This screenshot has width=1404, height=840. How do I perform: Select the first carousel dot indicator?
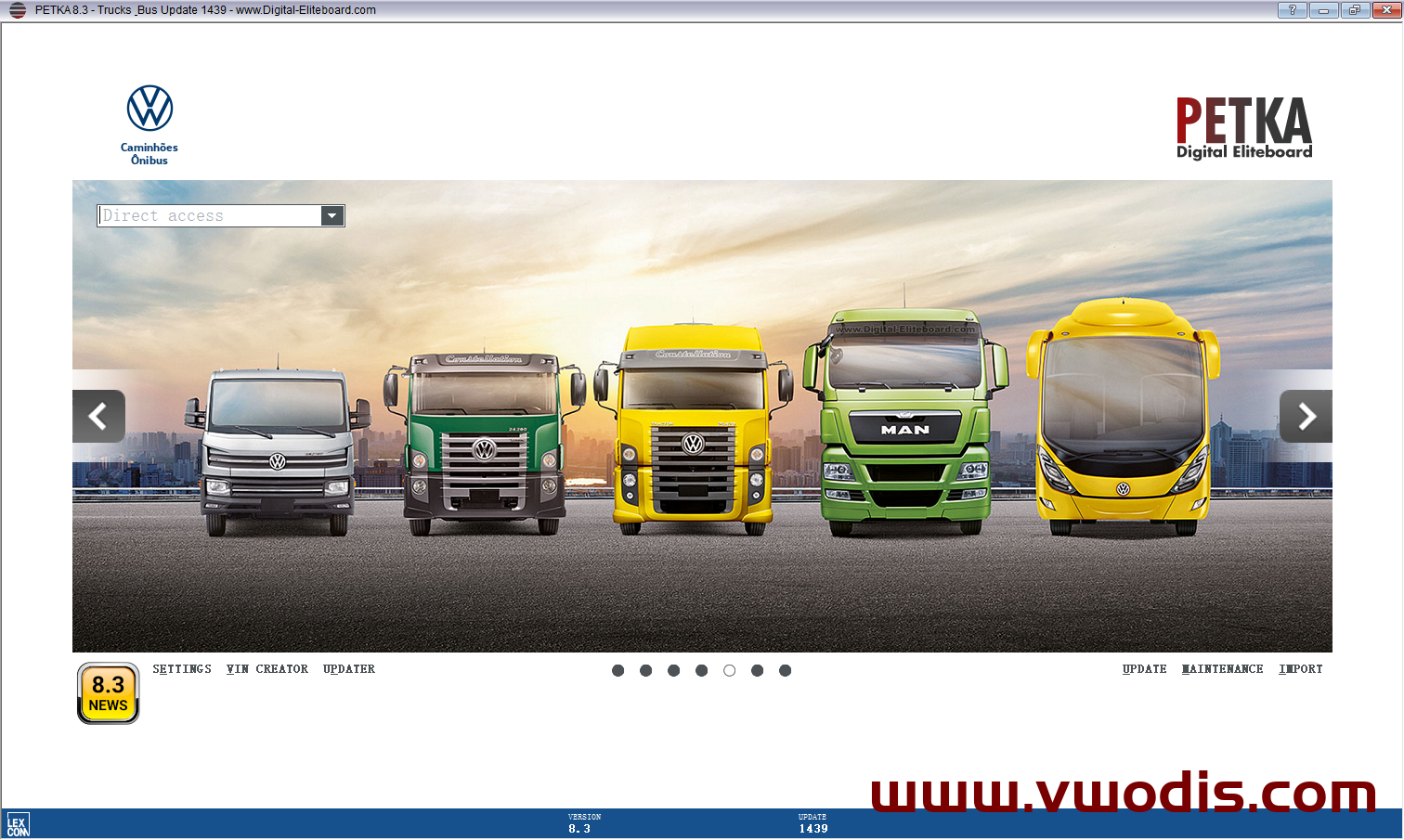click(617, 670)
